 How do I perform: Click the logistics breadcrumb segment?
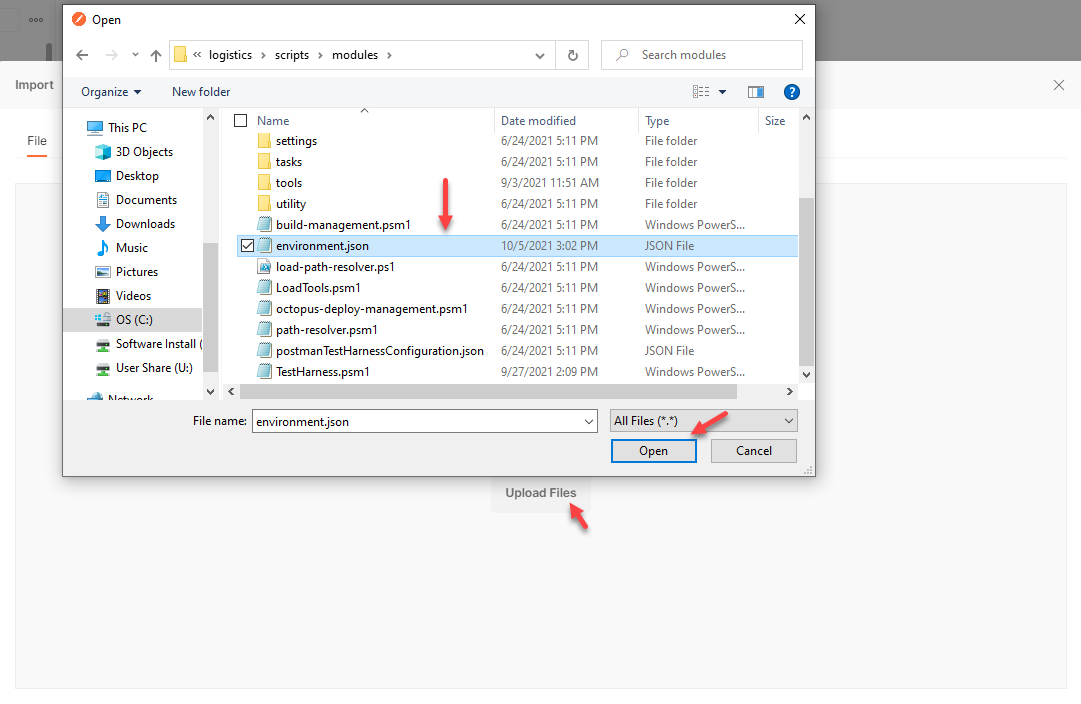point(230,55)
